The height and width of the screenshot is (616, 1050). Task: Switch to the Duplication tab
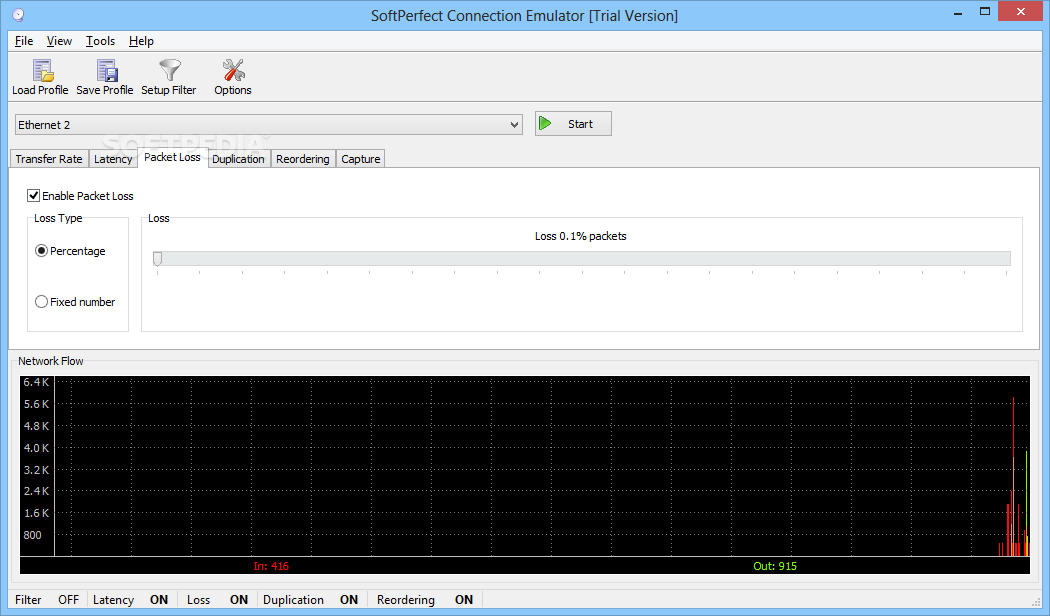click(x=238, y=159)
